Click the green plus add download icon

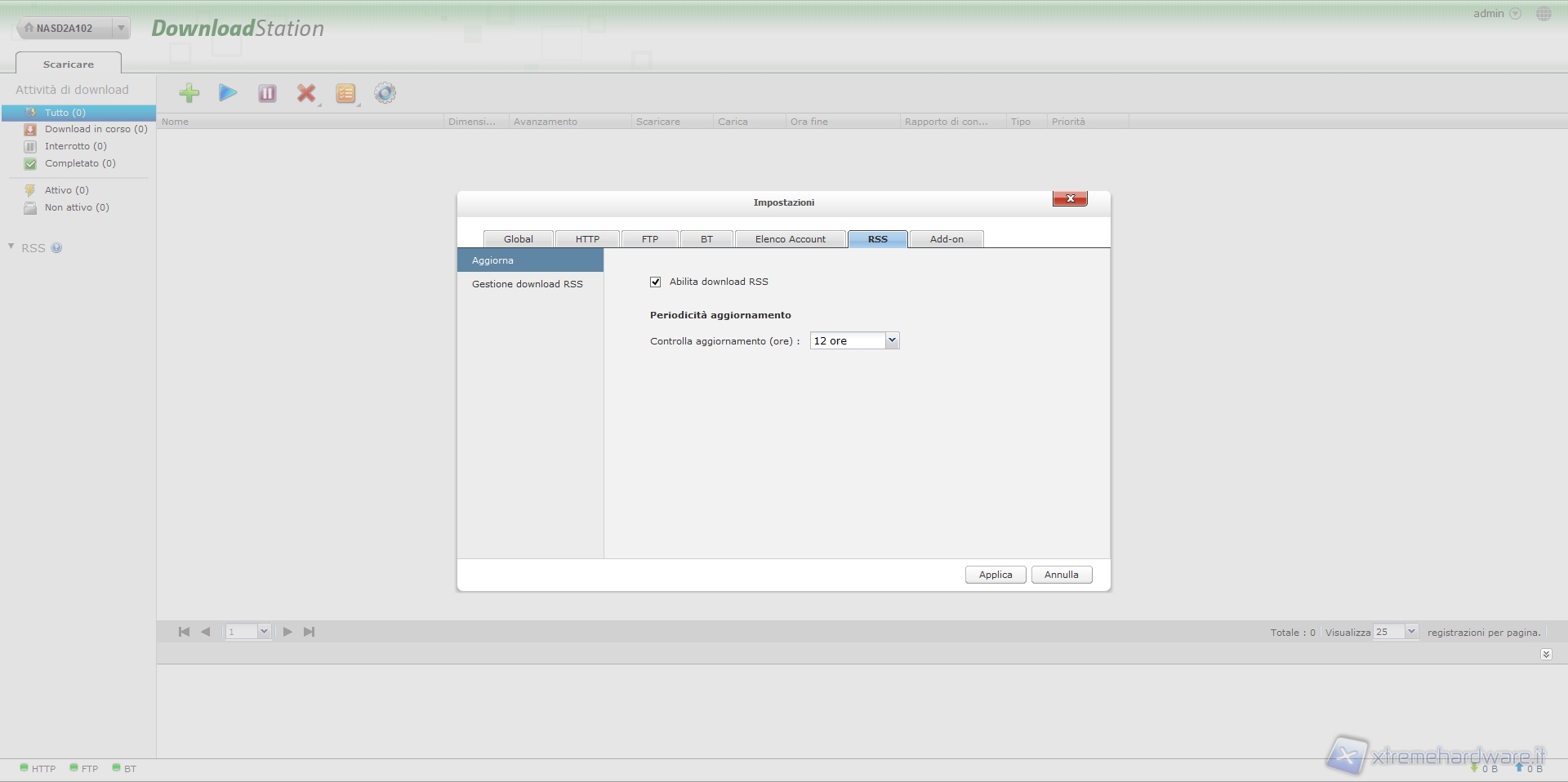[x=189, y=93]
